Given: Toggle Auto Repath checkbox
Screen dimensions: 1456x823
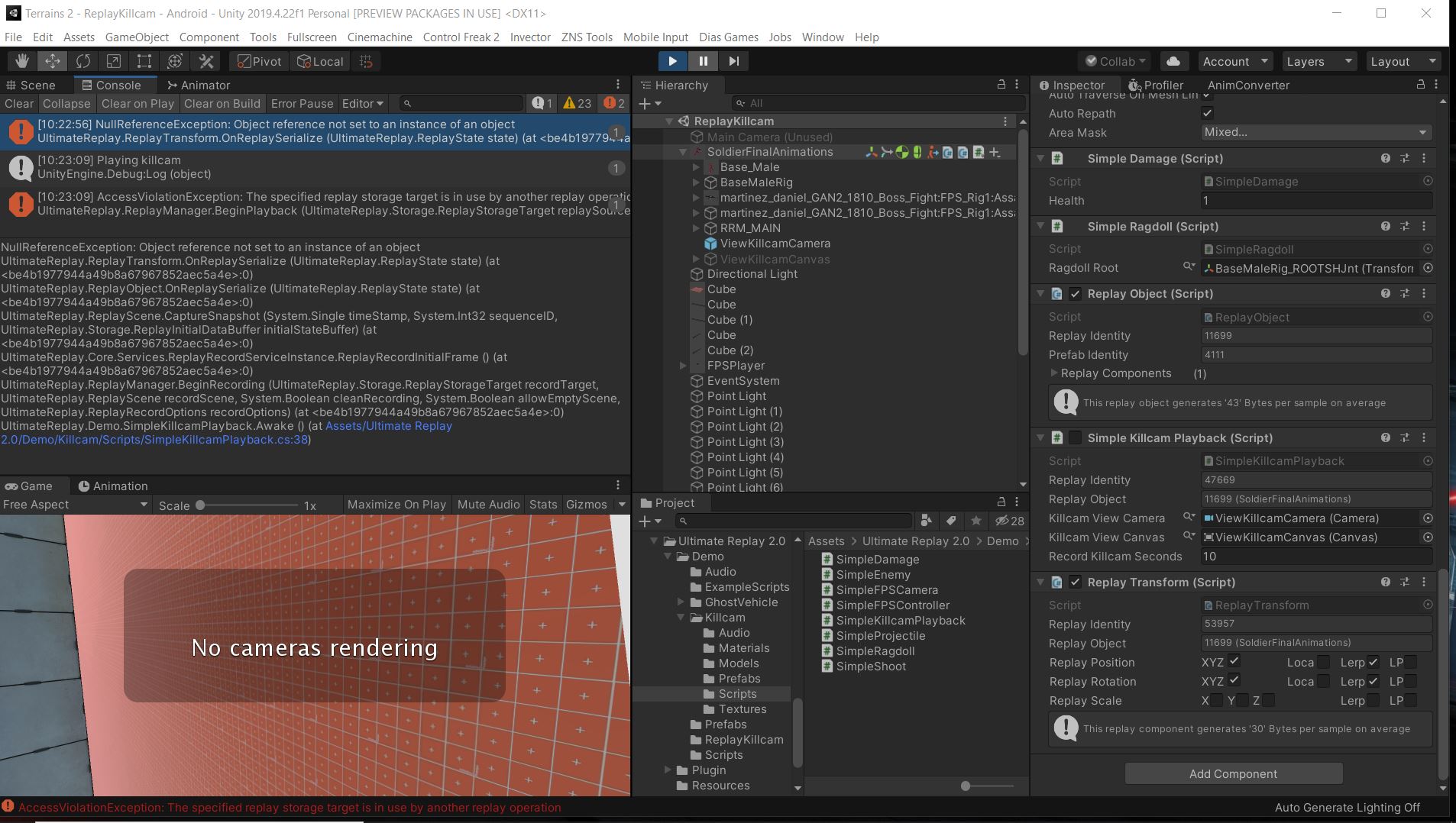Looking at the screenshot, I should click(x=1208, y=113).
